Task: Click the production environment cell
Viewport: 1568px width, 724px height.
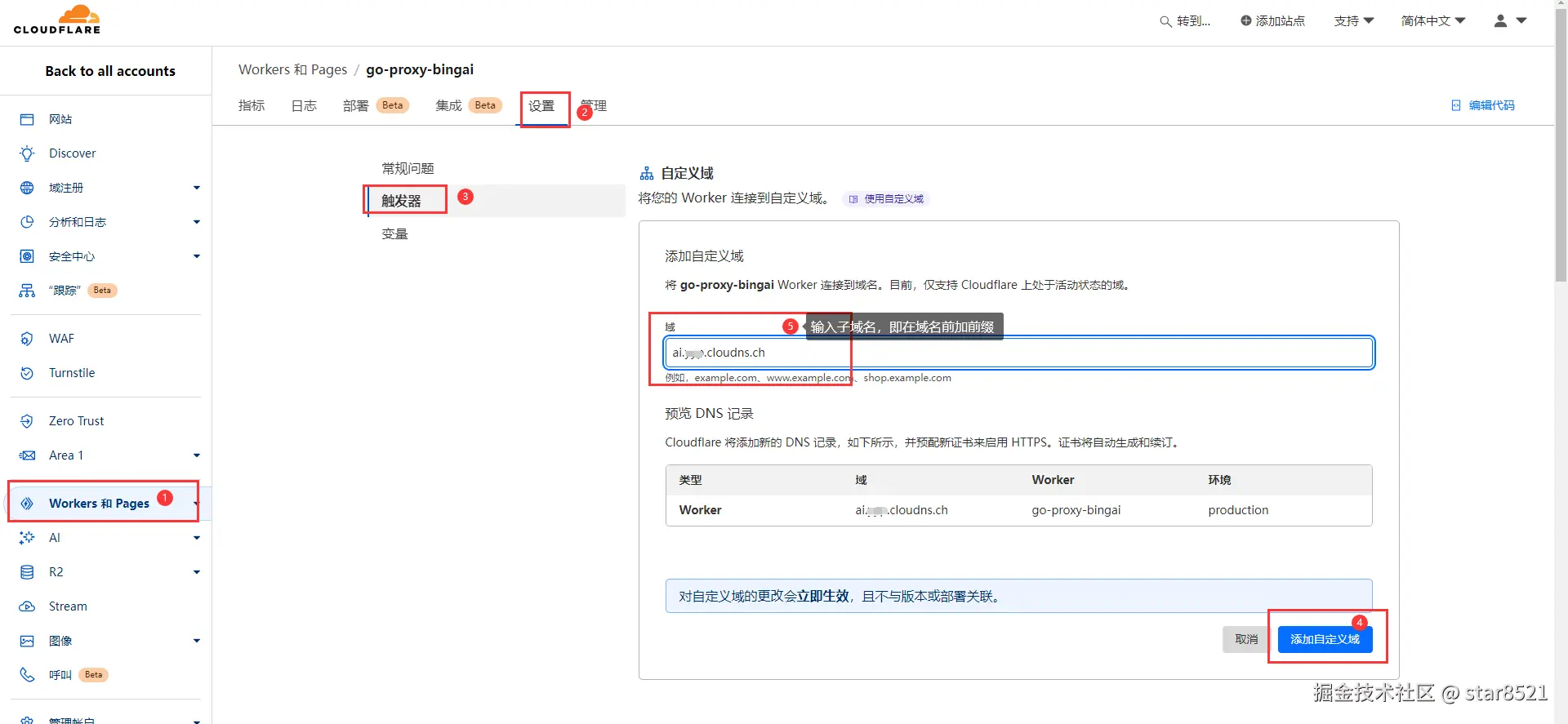Action: click(1238, 510)
